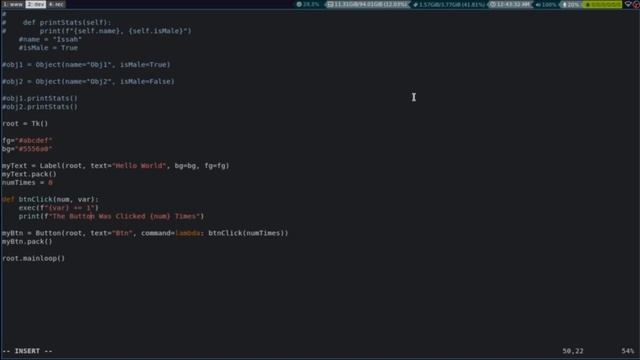
Task: Click the '#obj2 = Object(name="Obj2"' line
Action: point(88,82)
